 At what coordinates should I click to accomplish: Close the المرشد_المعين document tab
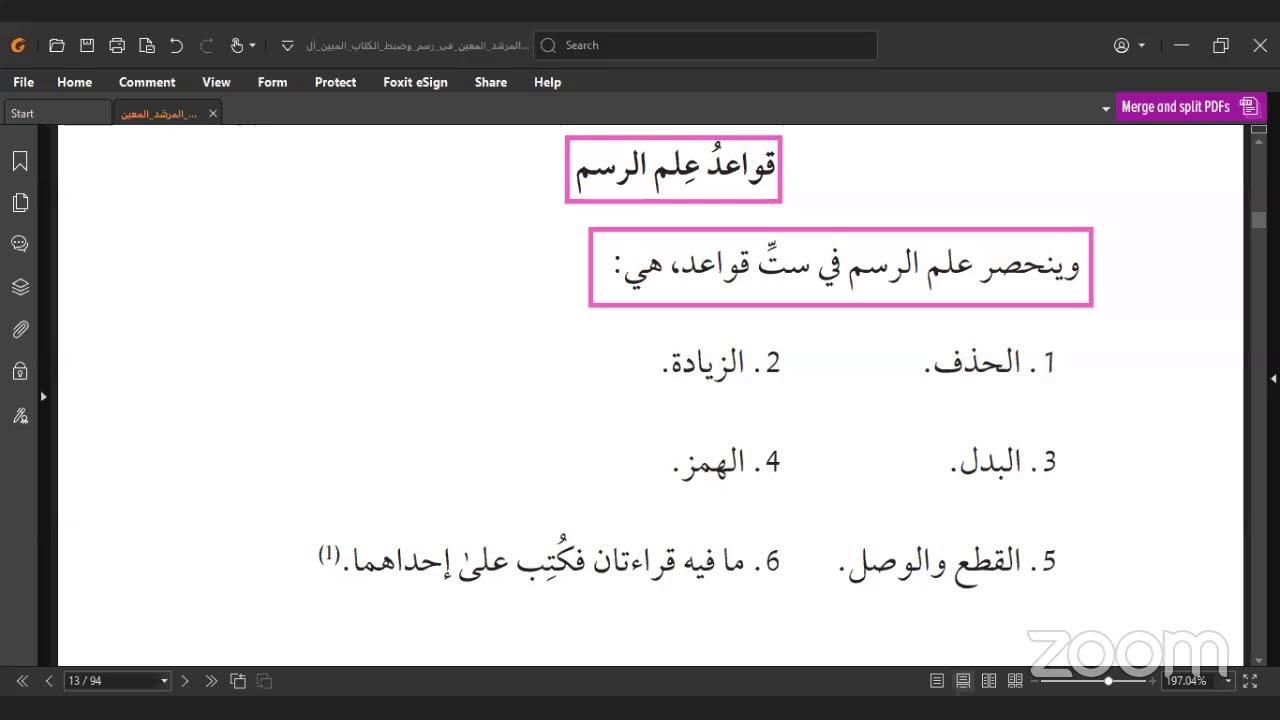212,114
